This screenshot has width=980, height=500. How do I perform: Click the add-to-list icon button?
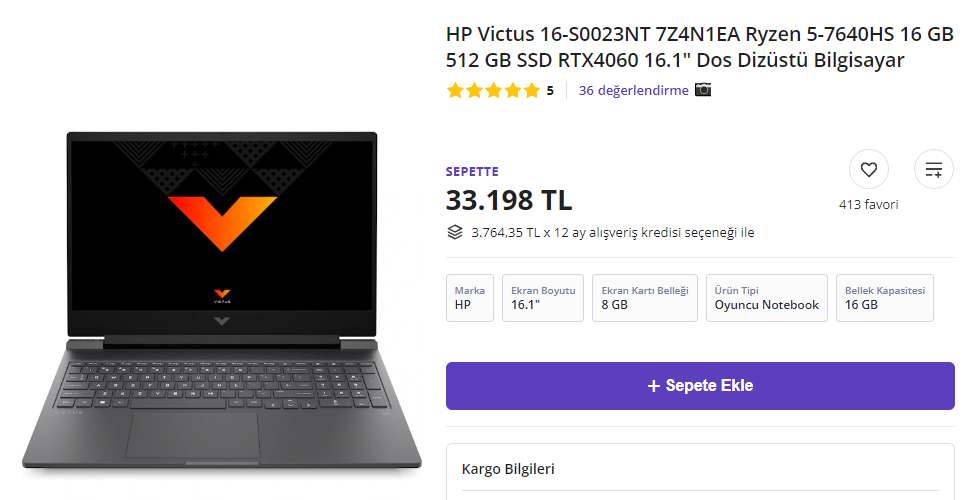(934, 169)
